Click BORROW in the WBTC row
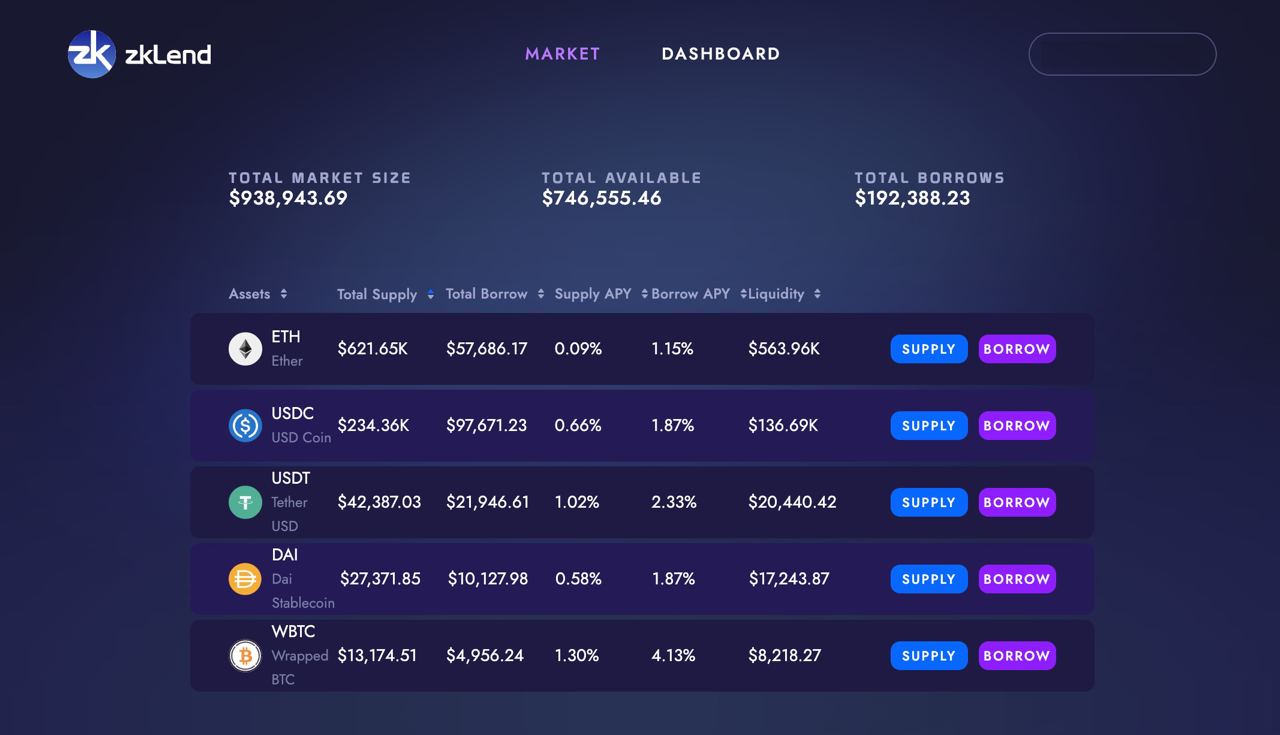This screenshot has width=1280, height=735. tap(1017, 655)
